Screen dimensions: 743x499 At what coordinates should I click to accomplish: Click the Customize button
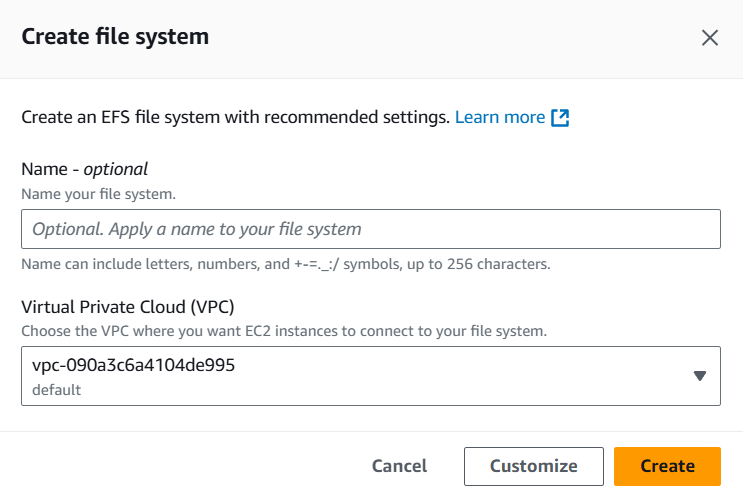[533, 466]
